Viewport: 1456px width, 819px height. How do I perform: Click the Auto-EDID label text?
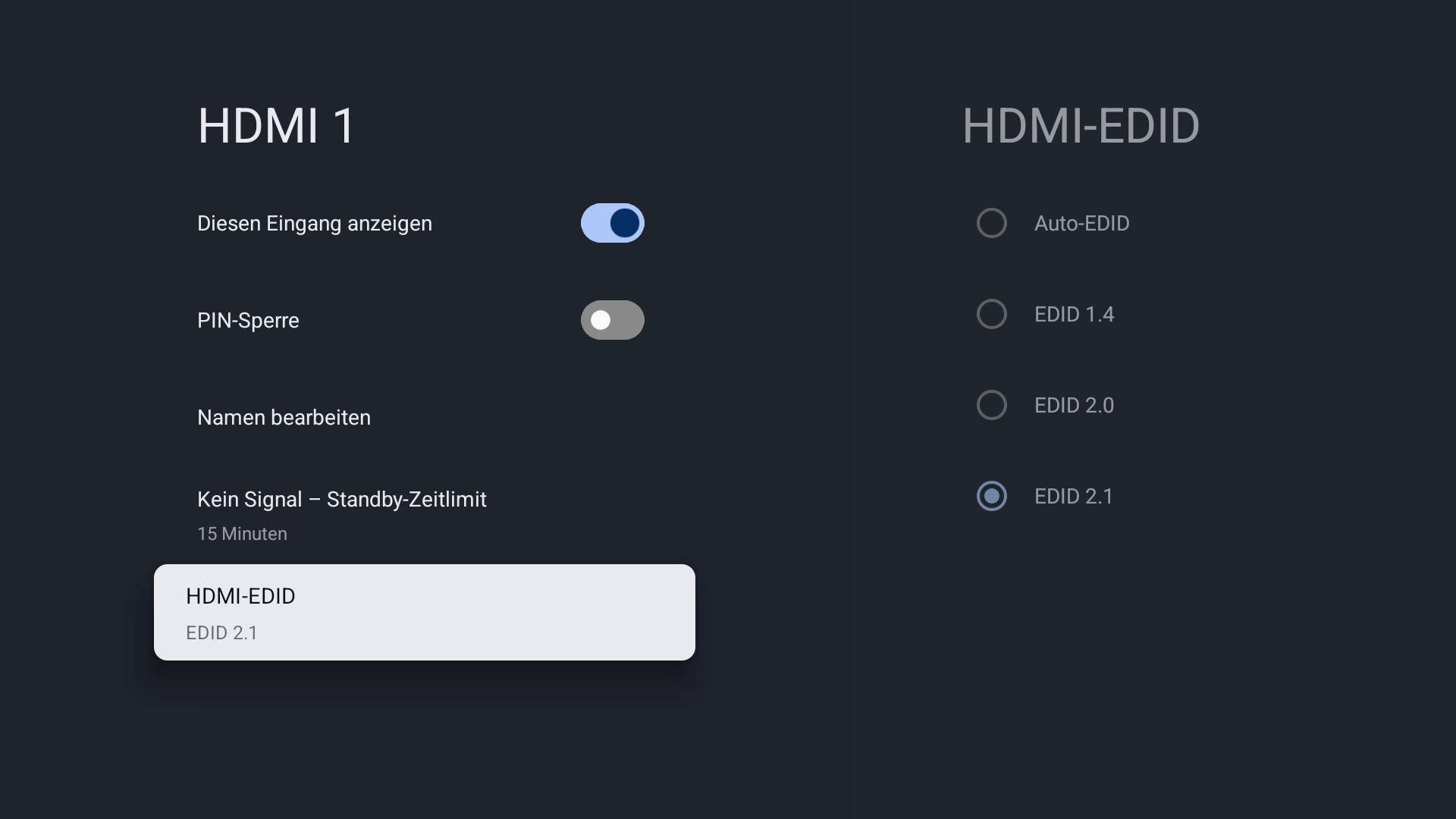coord(1081,224)
